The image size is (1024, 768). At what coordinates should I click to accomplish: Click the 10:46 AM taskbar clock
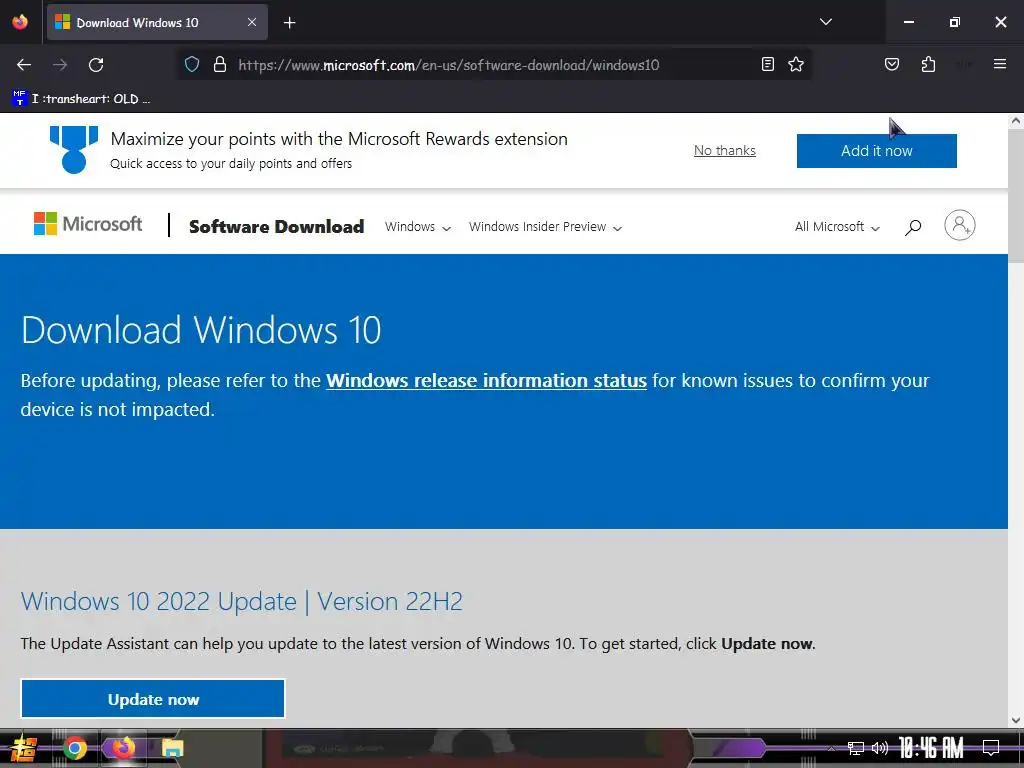click(931, 748)
